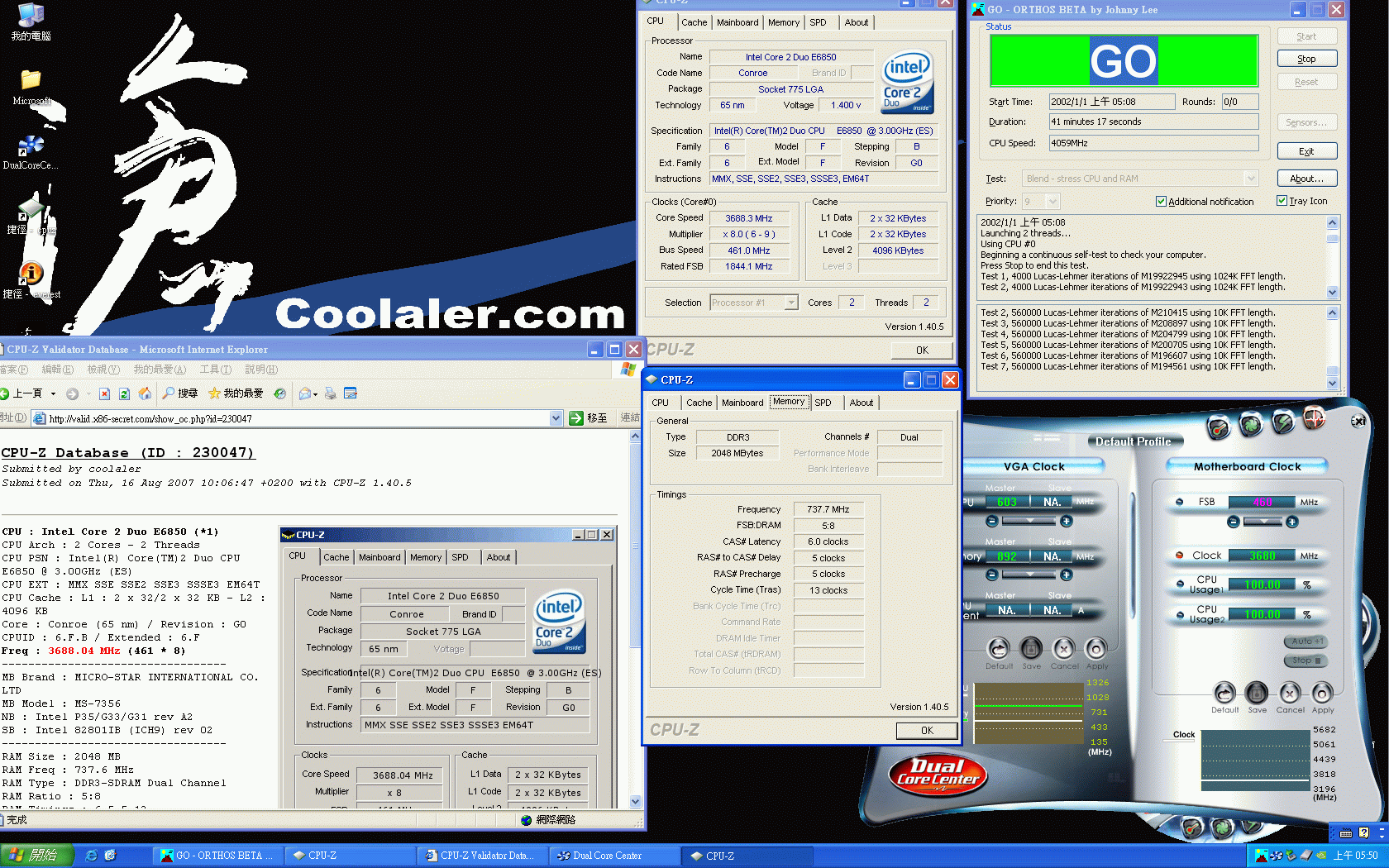
Task: Toggle the Tray Icon checkbox in ORTHOS
Action: pos(1282,201)
